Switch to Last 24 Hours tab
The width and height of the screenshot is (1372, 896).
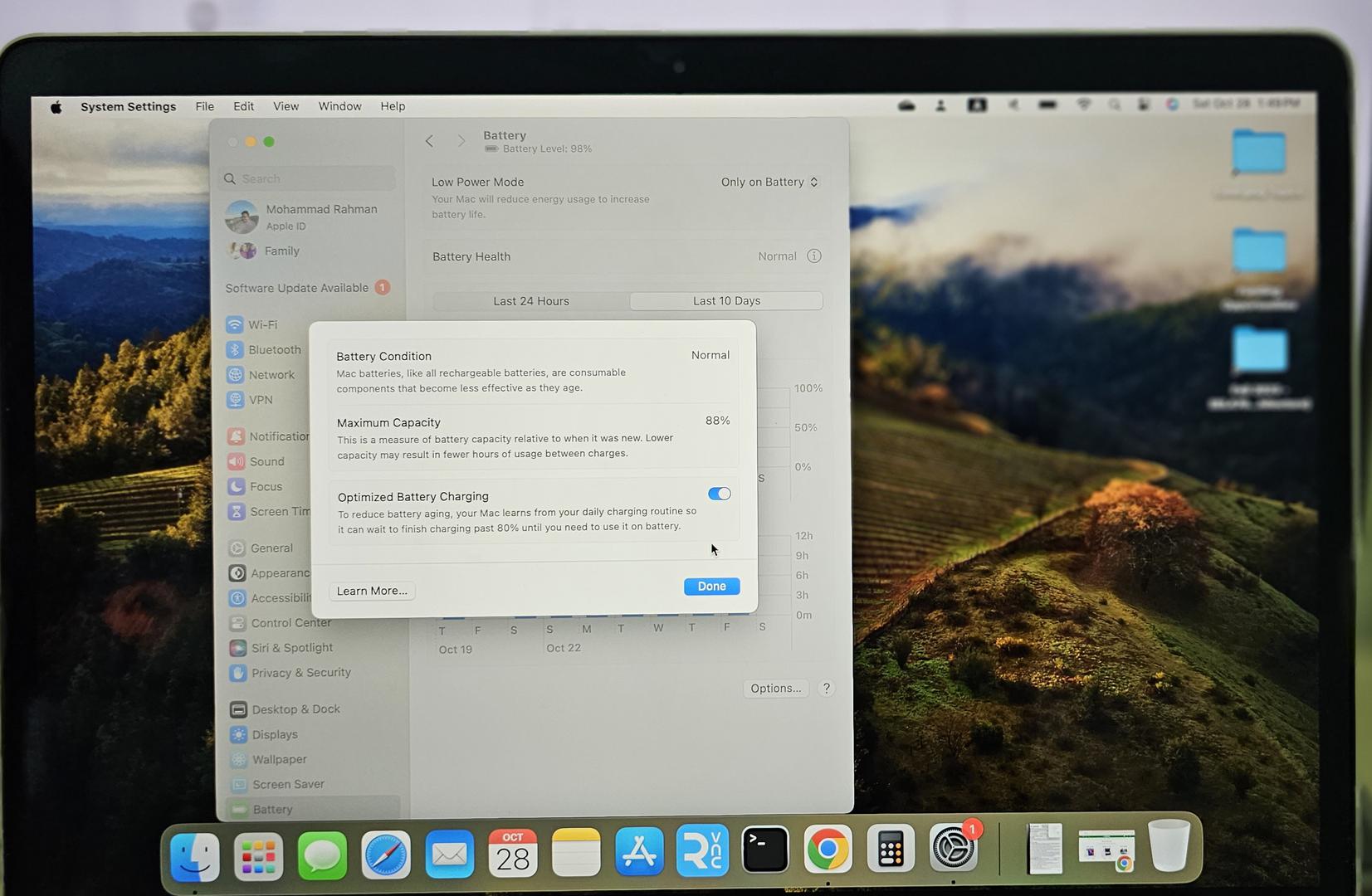click(531, 301)
